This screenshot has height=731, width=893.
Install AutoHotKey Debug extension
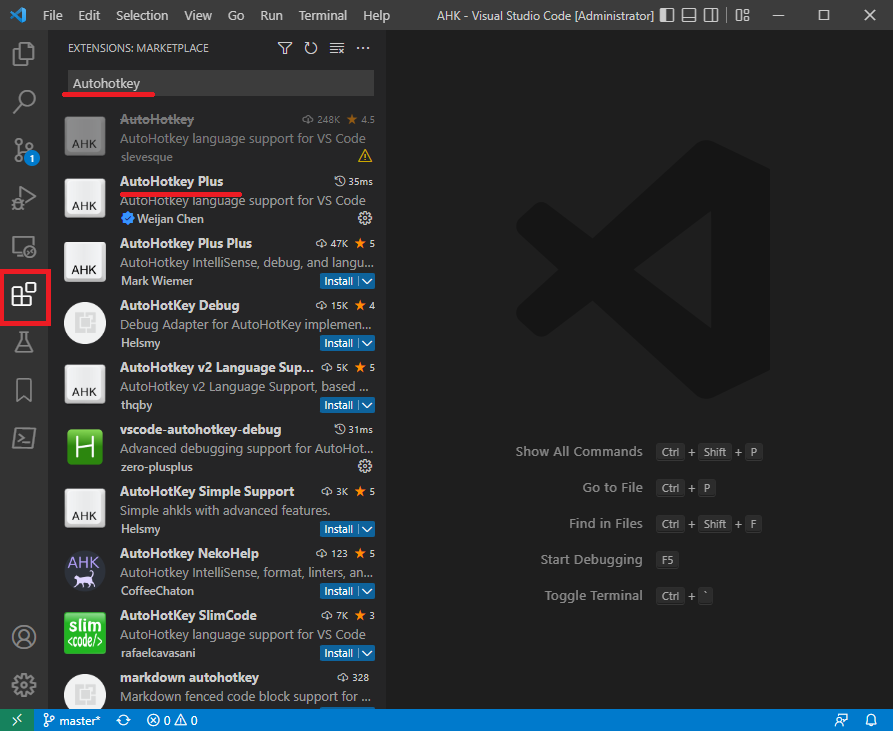click(x=339, y=343)
